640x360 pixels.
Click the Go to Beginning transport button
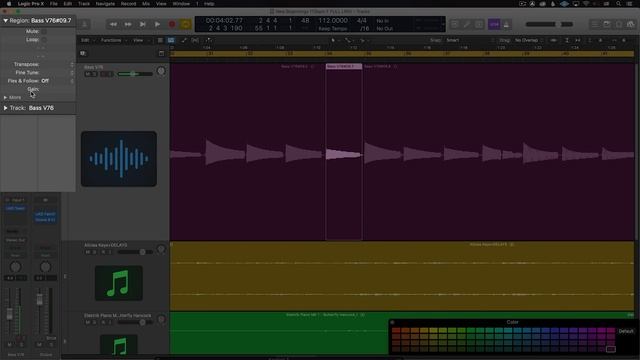[x=142, y=24]
